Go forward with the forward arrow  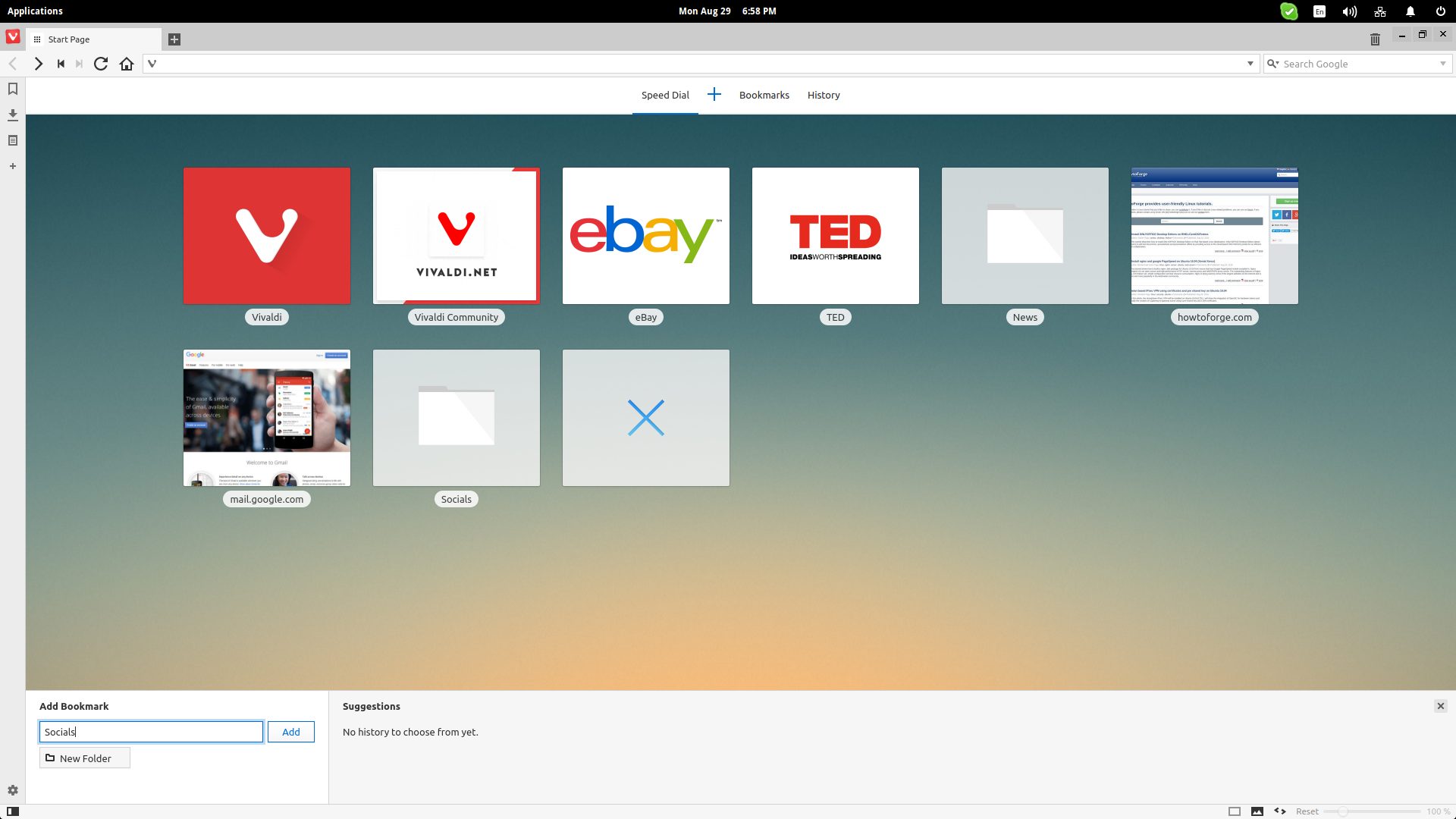coord(38,64)
